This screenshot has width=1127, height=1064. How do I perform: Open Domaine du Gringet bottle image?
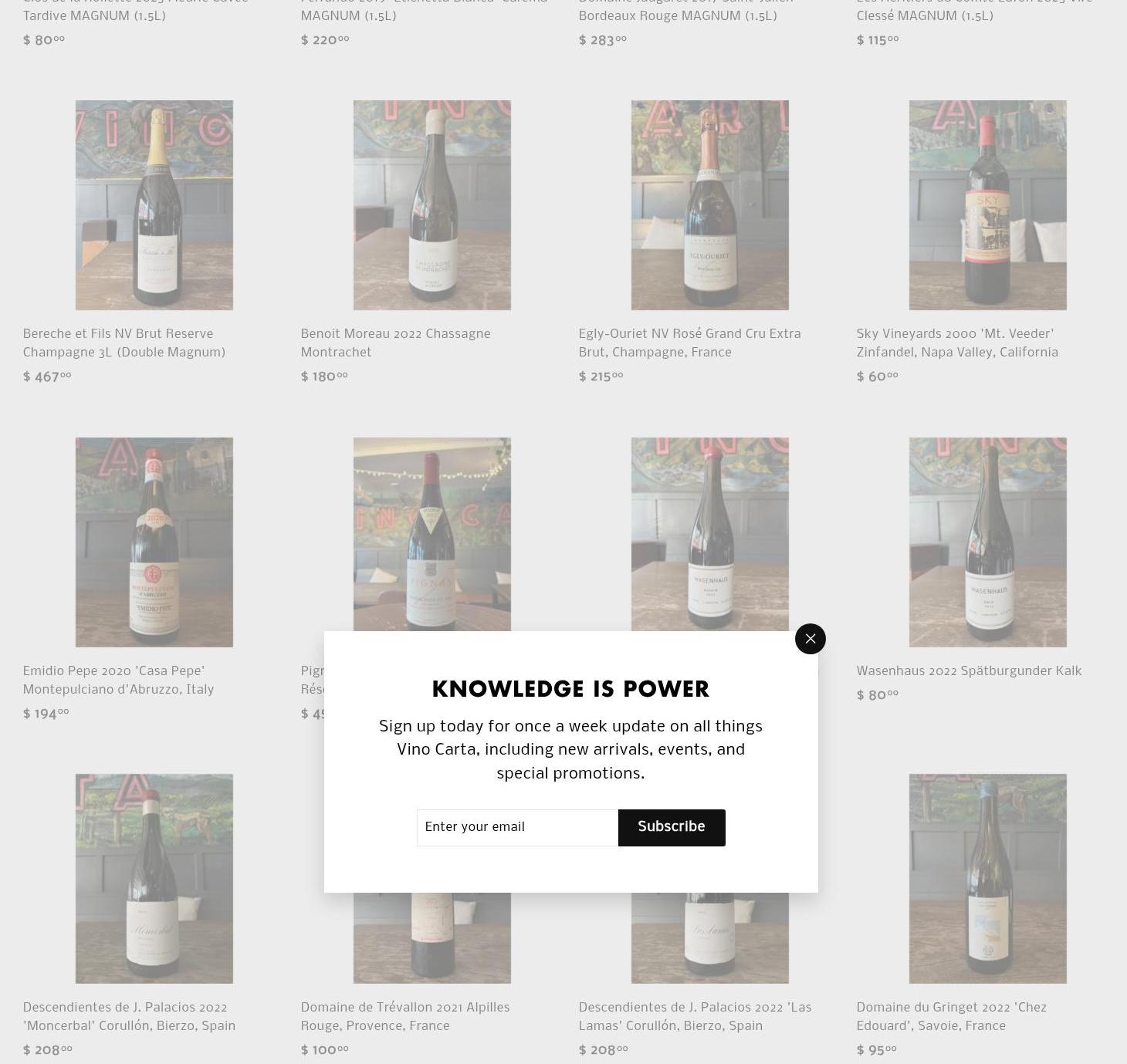[988, 879]
